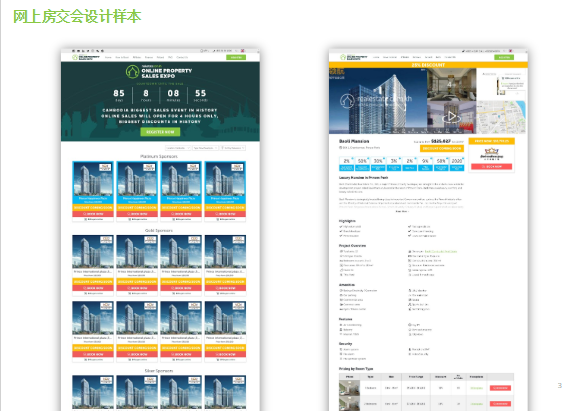The height and width of the screenshot is (411, 587).
Task: Click the yellow DISCOUNT COMING SOON button under the price
Action: [442, 149]
